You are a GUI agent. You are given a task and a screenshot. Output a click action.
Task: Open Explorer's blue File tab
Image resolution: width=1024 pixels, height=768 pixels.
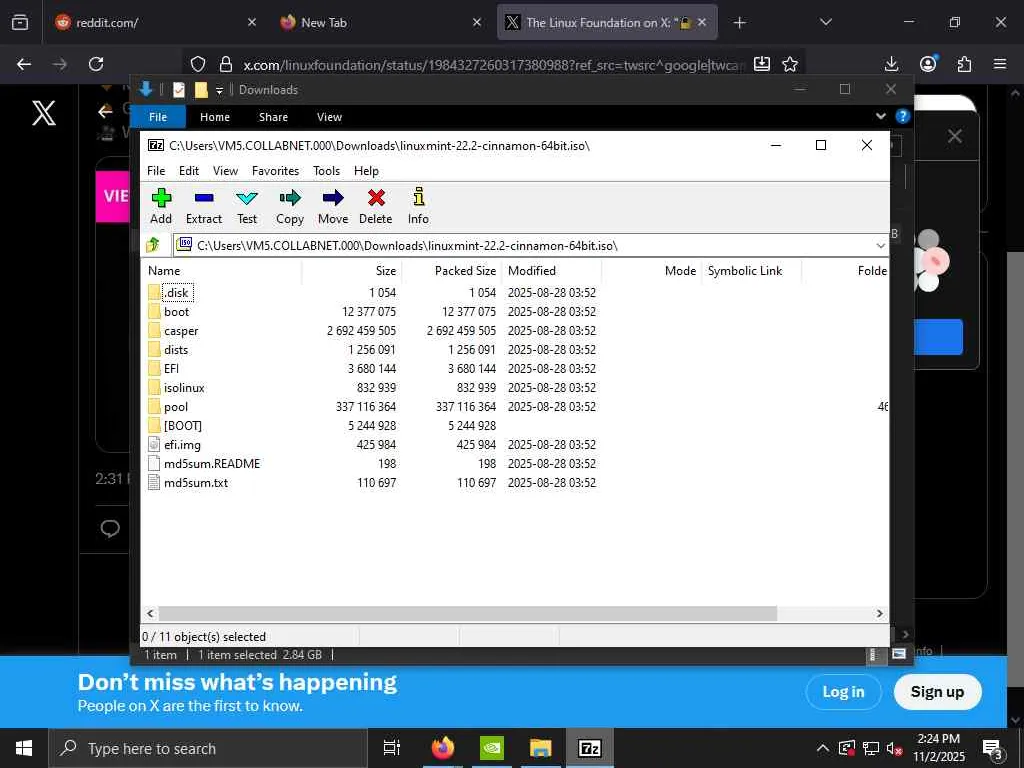click(158, 117)
